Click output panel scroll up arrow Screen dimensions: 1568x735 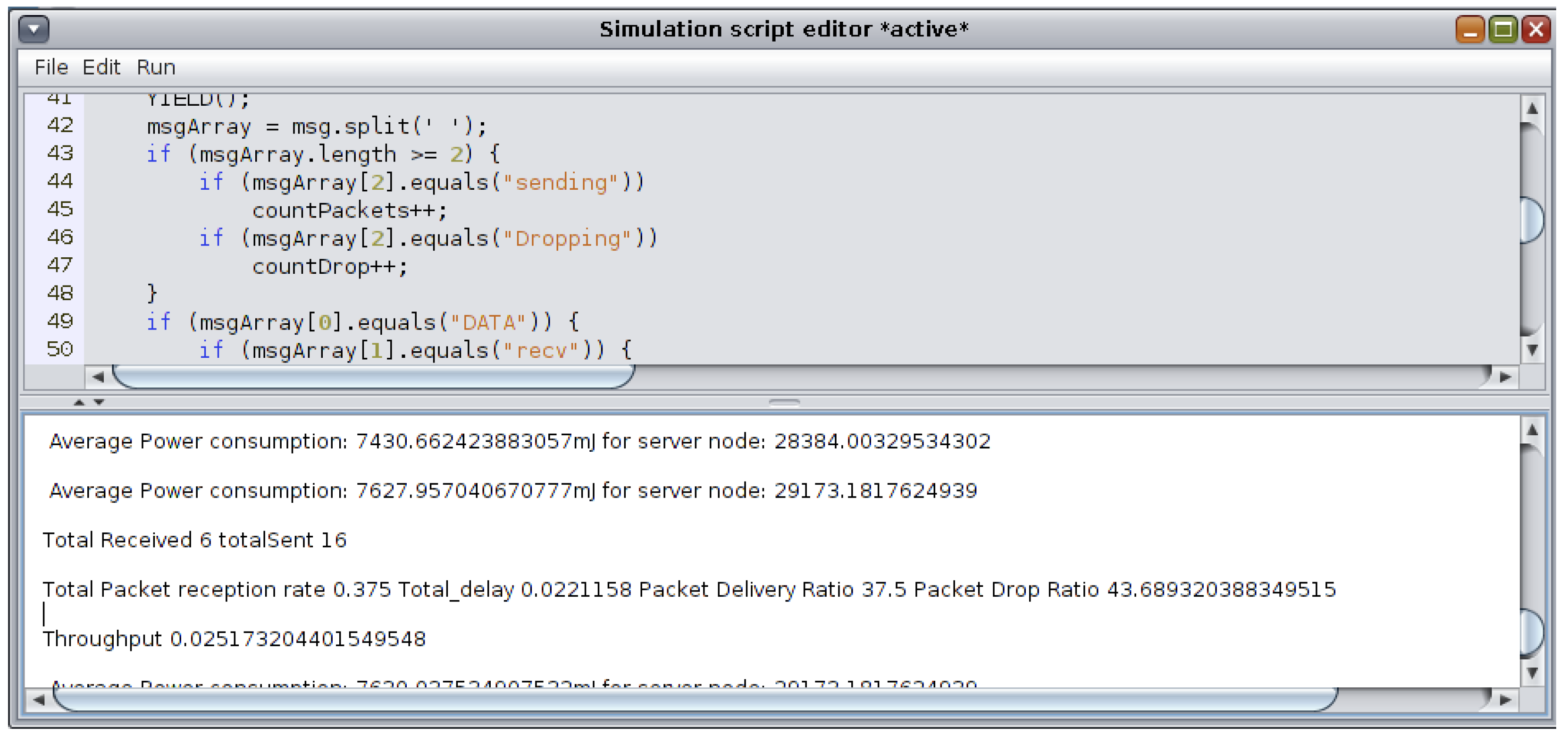click(x=1532, y=431)
